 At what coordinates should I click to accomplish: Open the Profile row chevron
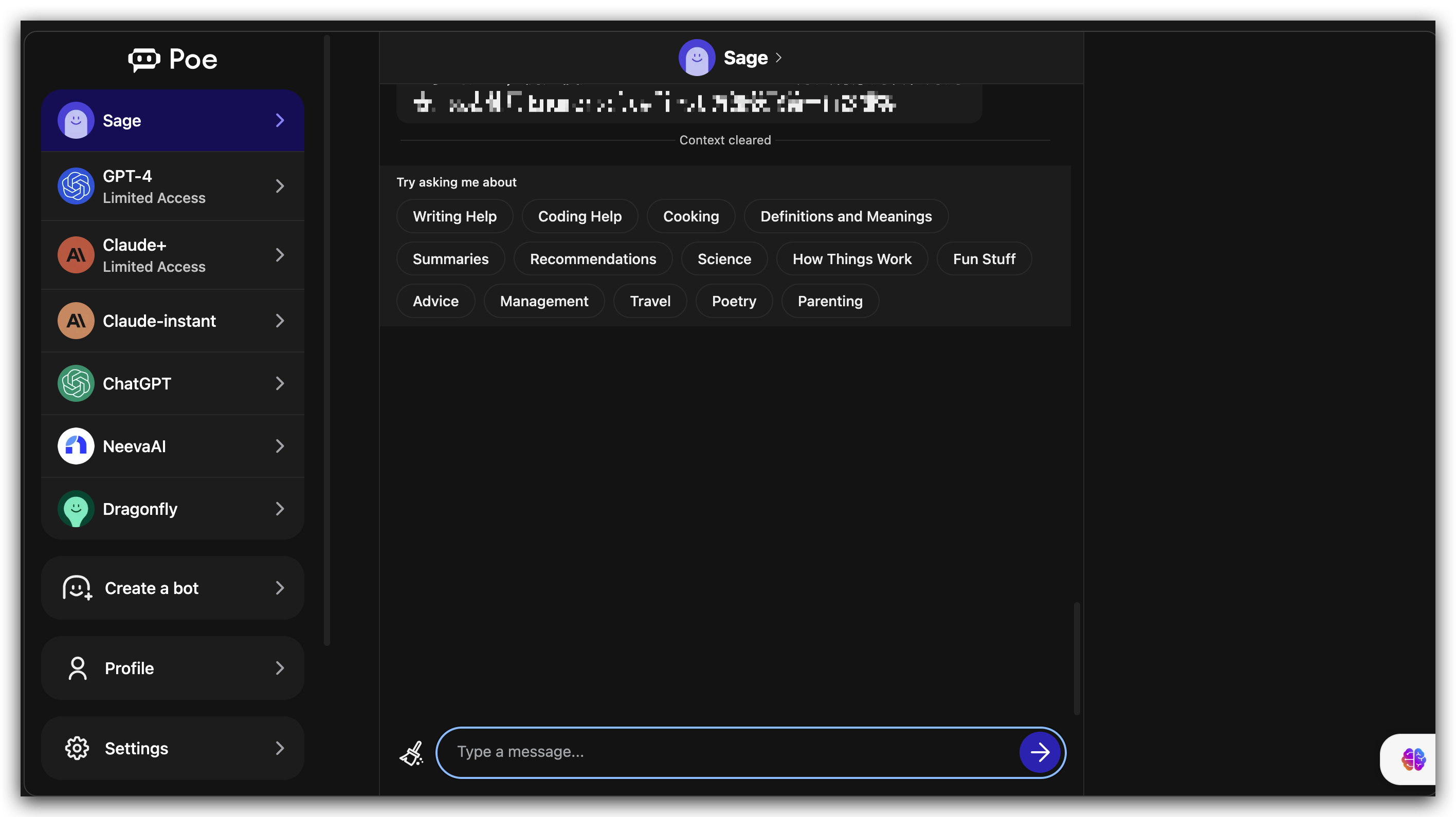point(280,669)
